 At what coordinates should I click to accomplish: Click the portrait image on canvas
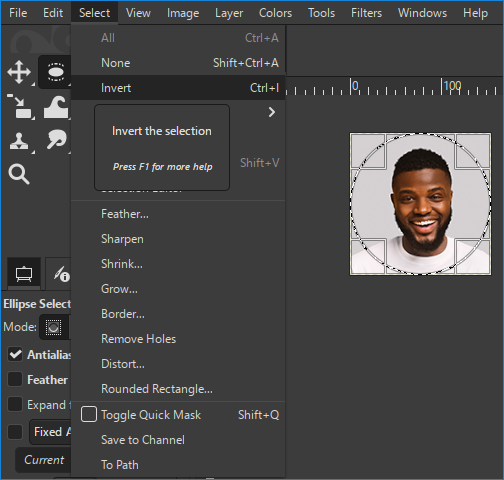click(x=420, y=204)
